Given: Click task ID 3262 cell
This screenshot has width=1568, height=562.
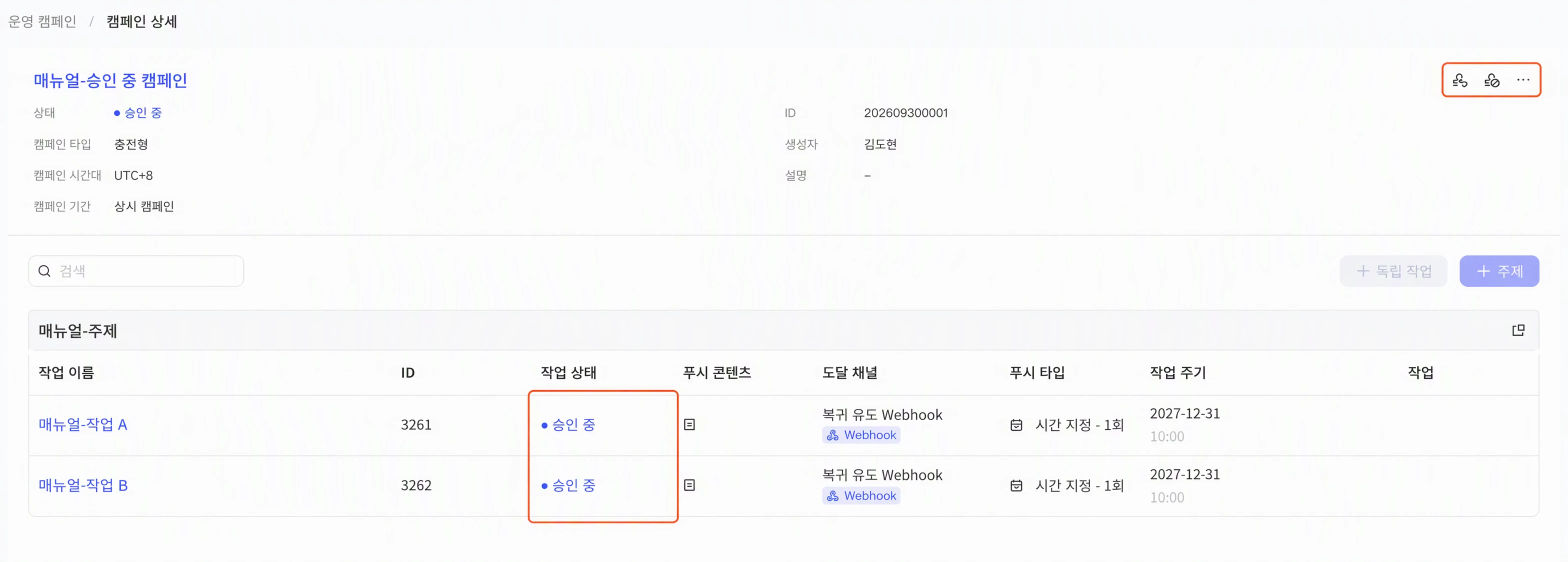Looking at the screenshot, I should point(415,485).
